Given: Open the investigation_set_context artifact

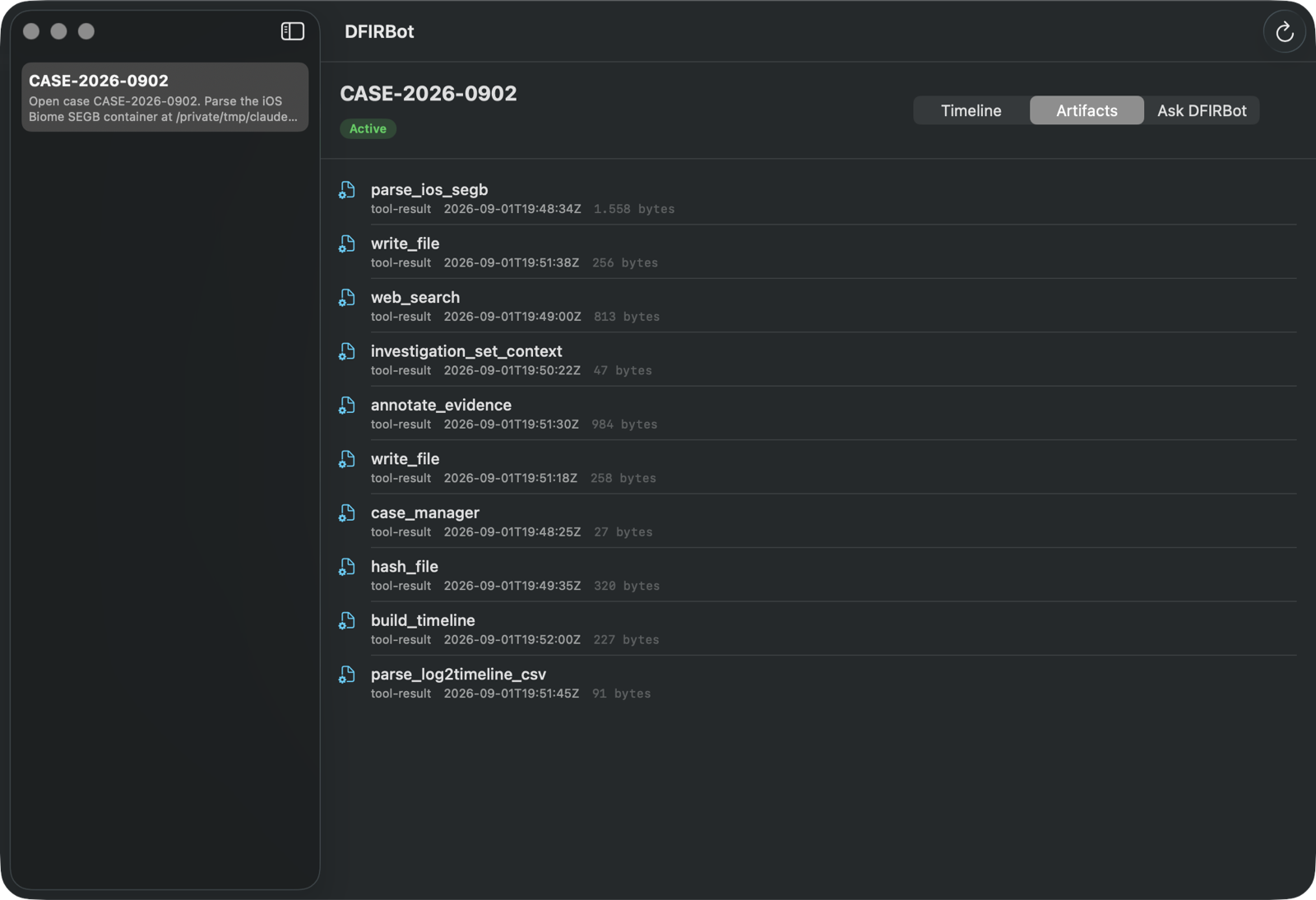Looking at the screenshot, I should pyautogui.click(x=817, y=360).
